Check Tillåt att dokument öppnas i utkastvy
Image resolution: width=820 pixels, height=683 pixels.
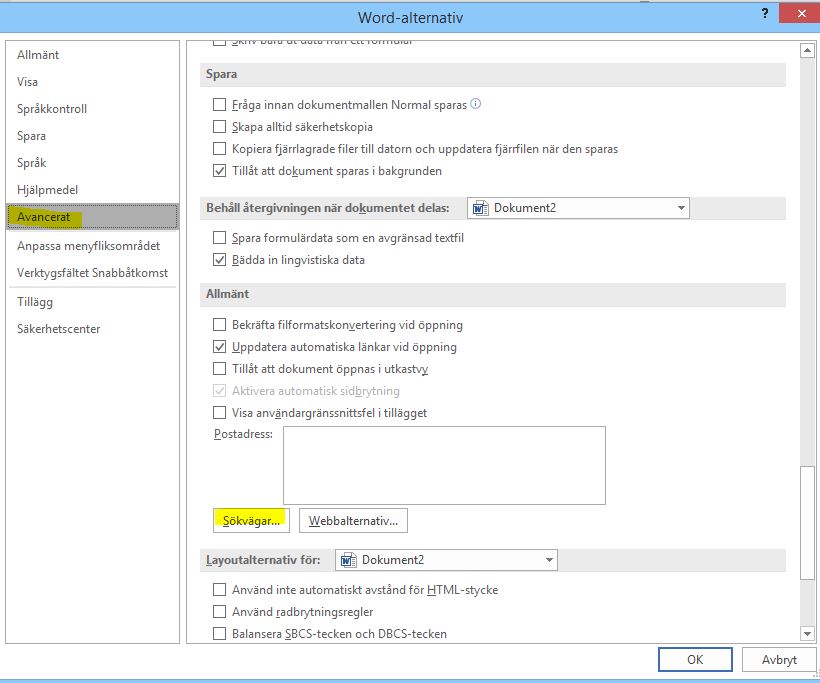click(x=220, y=369)
